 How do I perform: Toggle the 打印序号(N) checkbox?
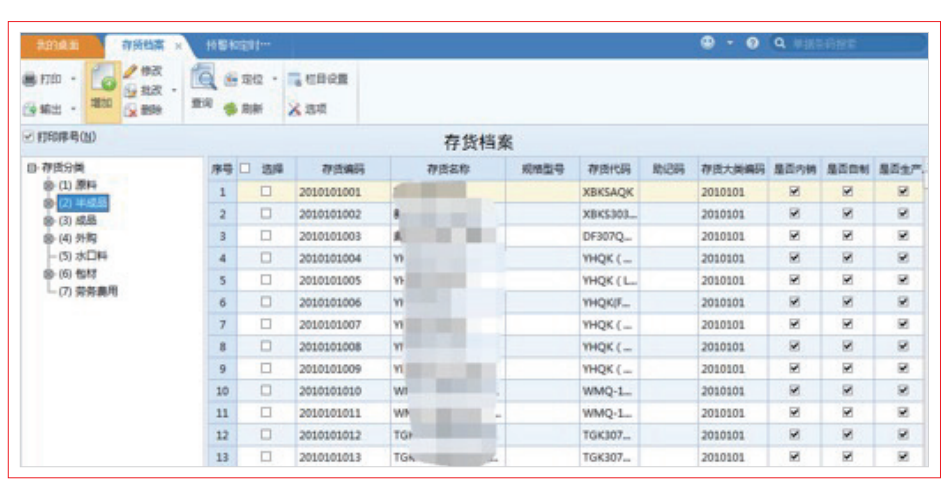pos(28,137)
